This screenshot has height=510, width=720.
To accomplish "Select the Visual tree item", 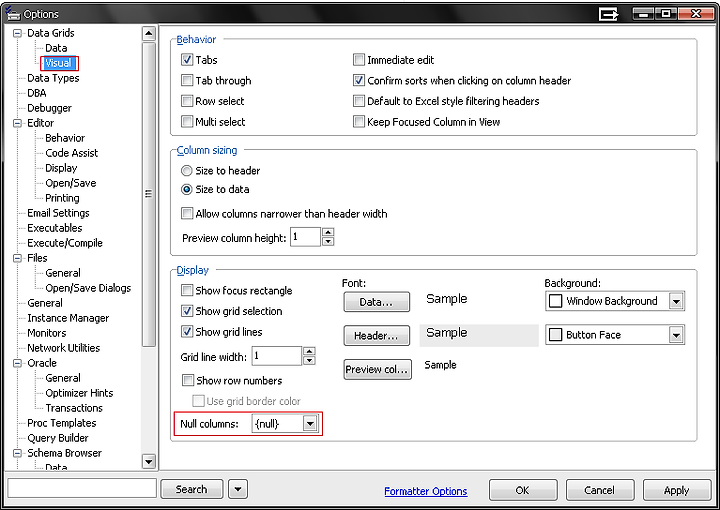I will click(58, 63).
